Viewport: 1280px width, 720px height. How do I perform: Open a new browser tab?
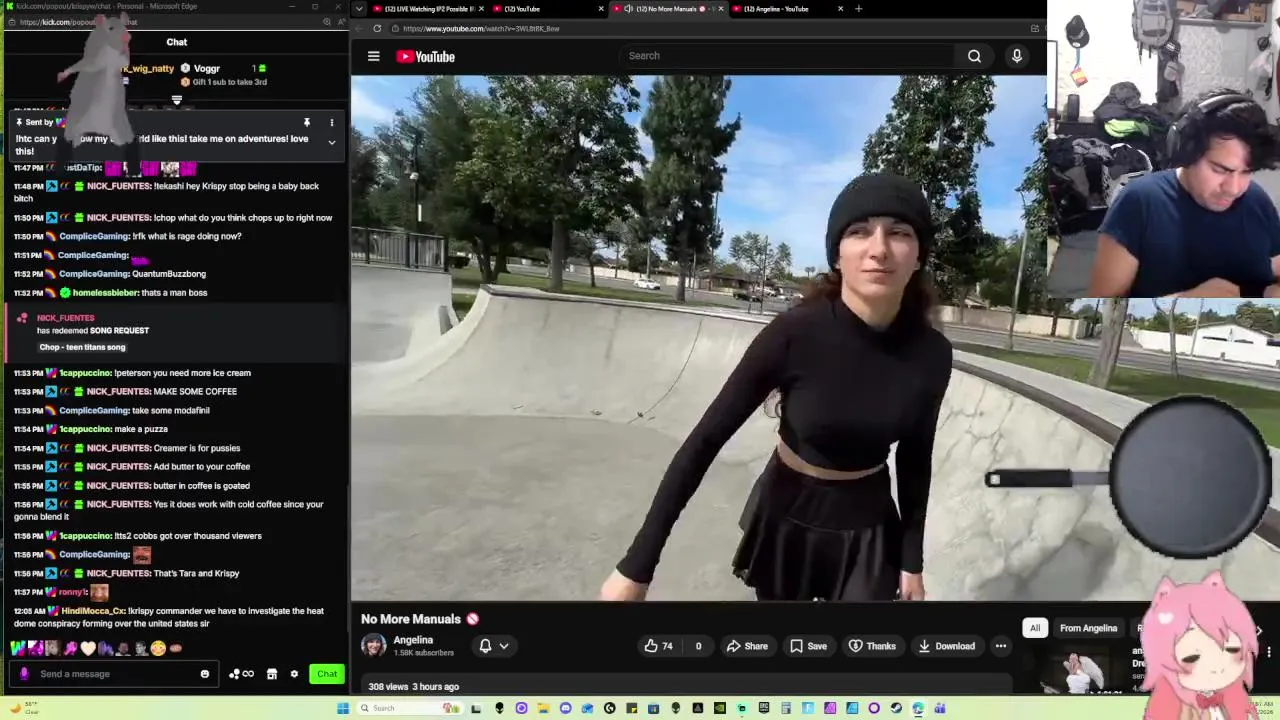[858, 9]
